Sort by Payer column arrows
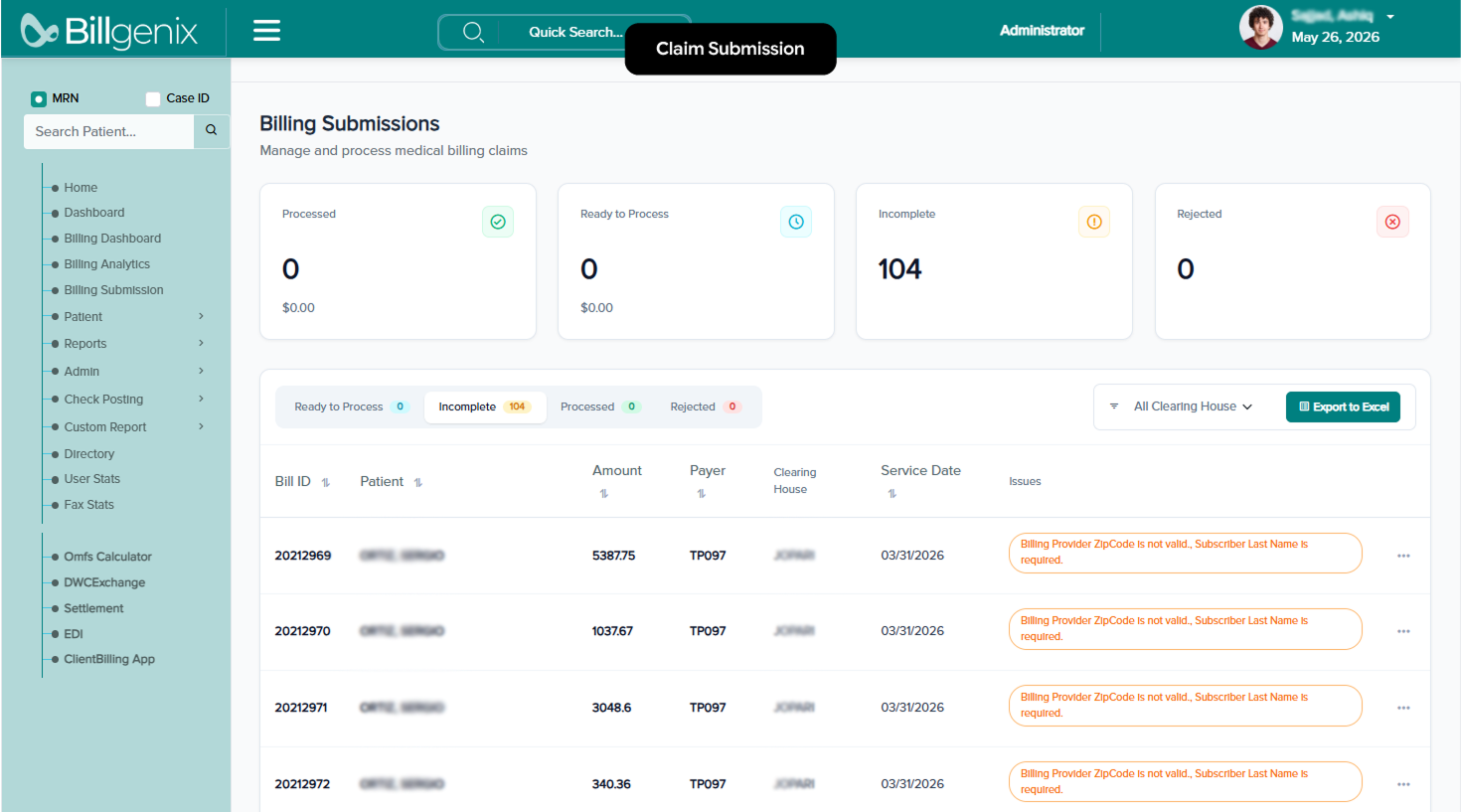 tap(701, 494)
